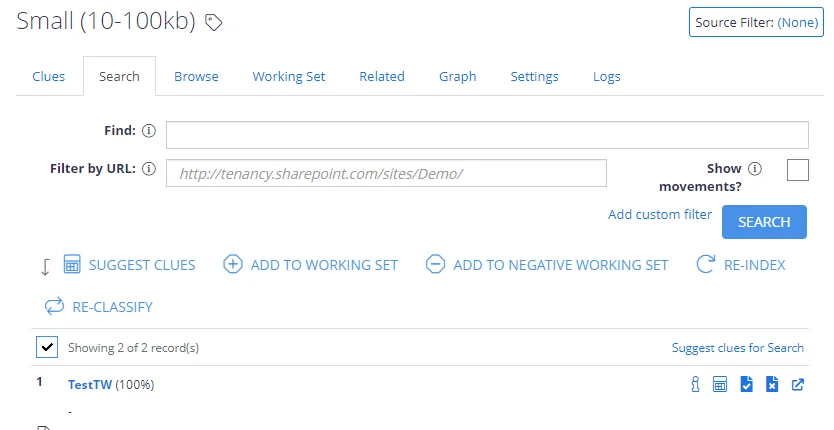Open the TestTW result link
This screenshot has height=430, width=834.
tap(90, 385)
